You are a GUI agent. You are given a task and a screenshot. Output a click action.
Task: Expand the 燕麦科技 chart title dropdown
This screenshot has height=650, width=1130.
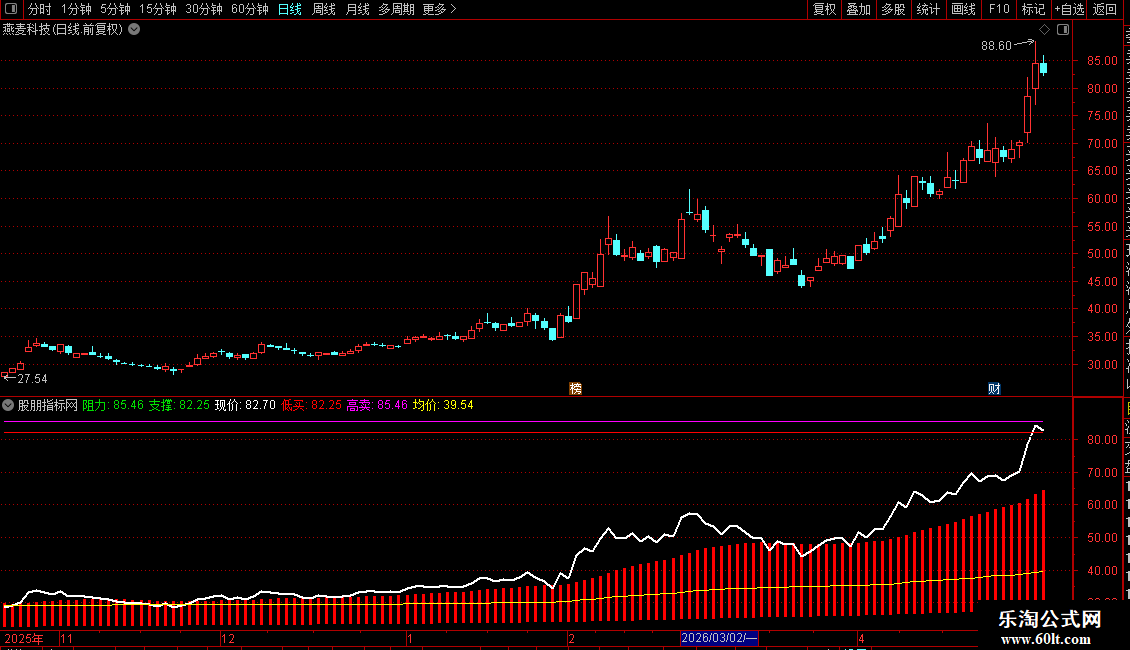pos(134,30)
